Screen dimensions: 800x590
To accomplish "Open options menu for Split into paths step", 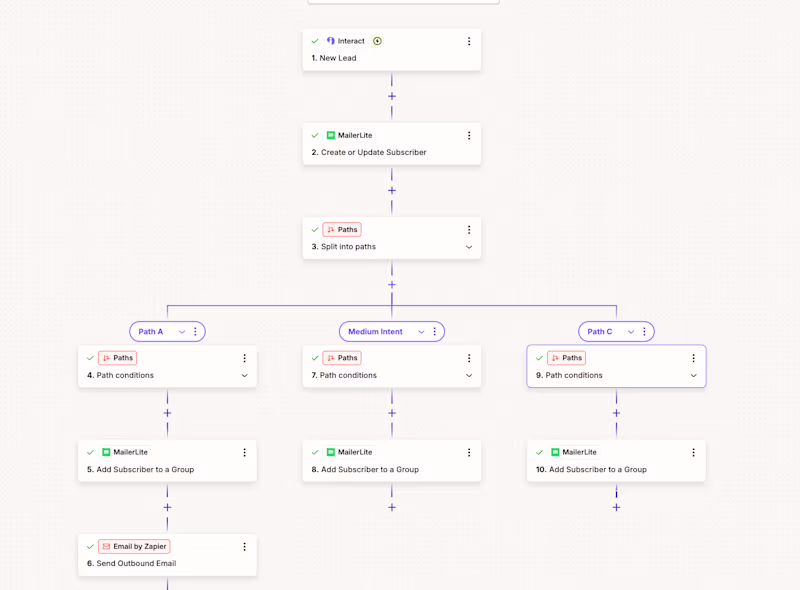I will (469, 230).
